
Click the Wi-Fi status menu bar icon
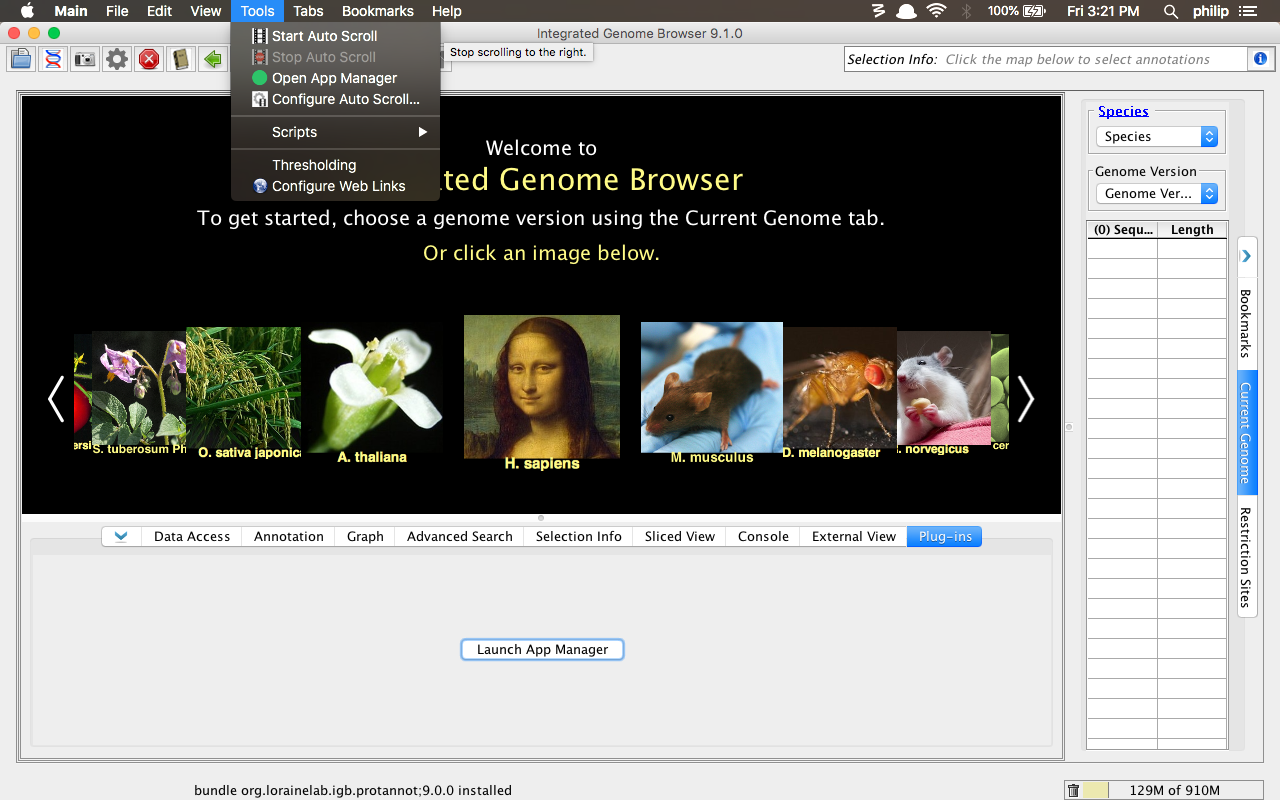coord(936,11)
